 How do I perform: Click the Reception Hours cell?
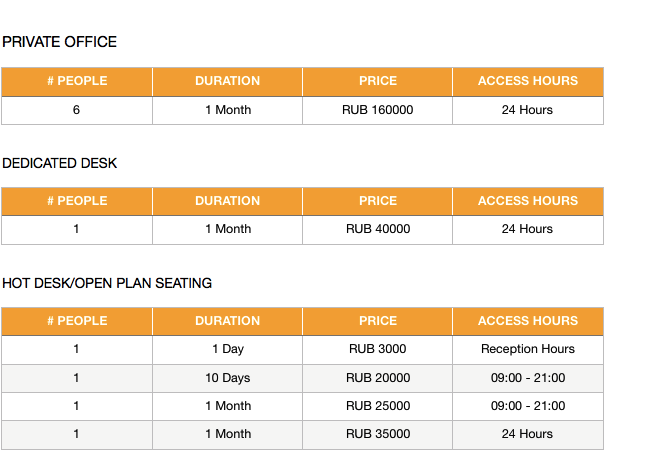point(528,350)
